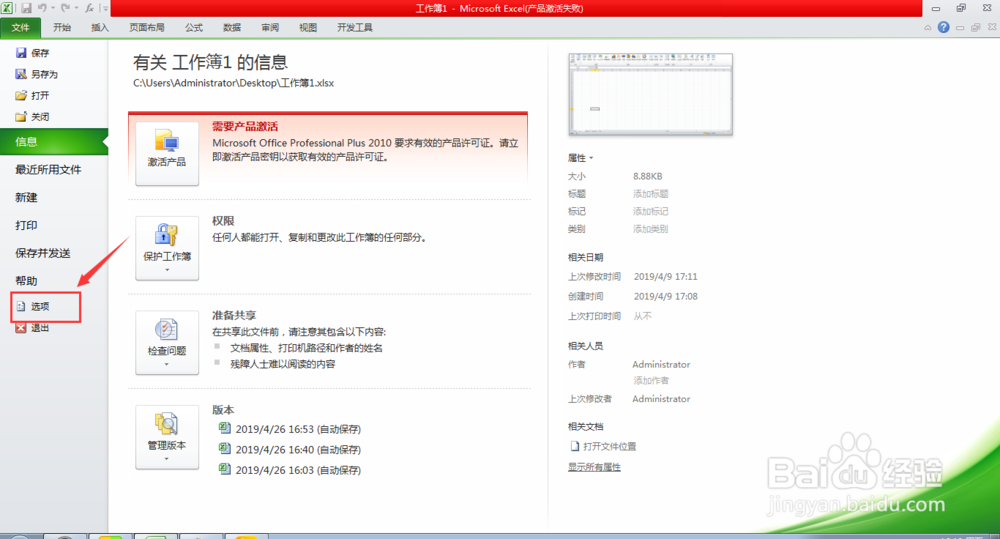
Task: Click Exit in the backstage menu
Action: click(32, 328)
